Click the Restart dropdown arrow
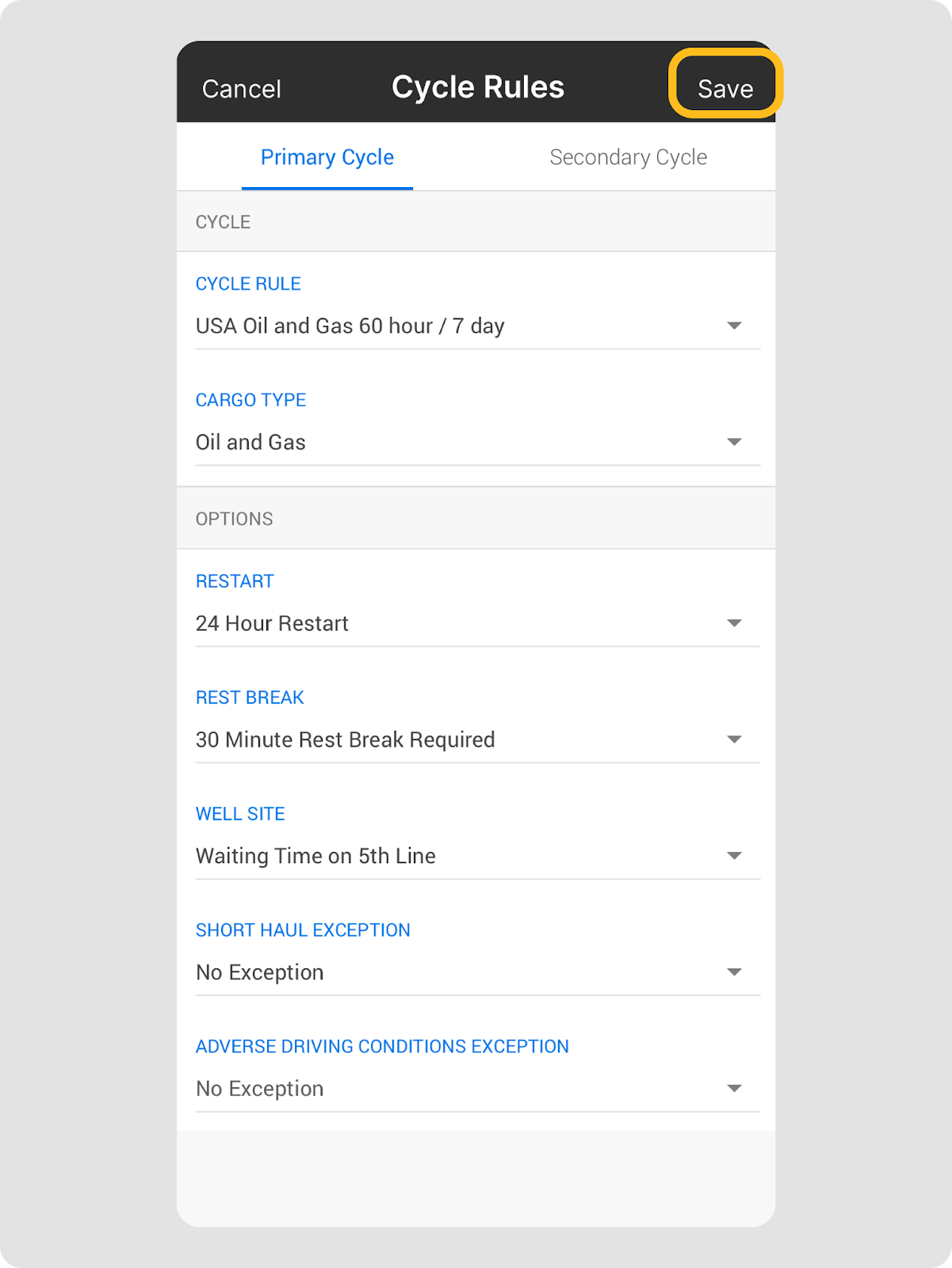The image size is (952, 1268). coord(734,624)
